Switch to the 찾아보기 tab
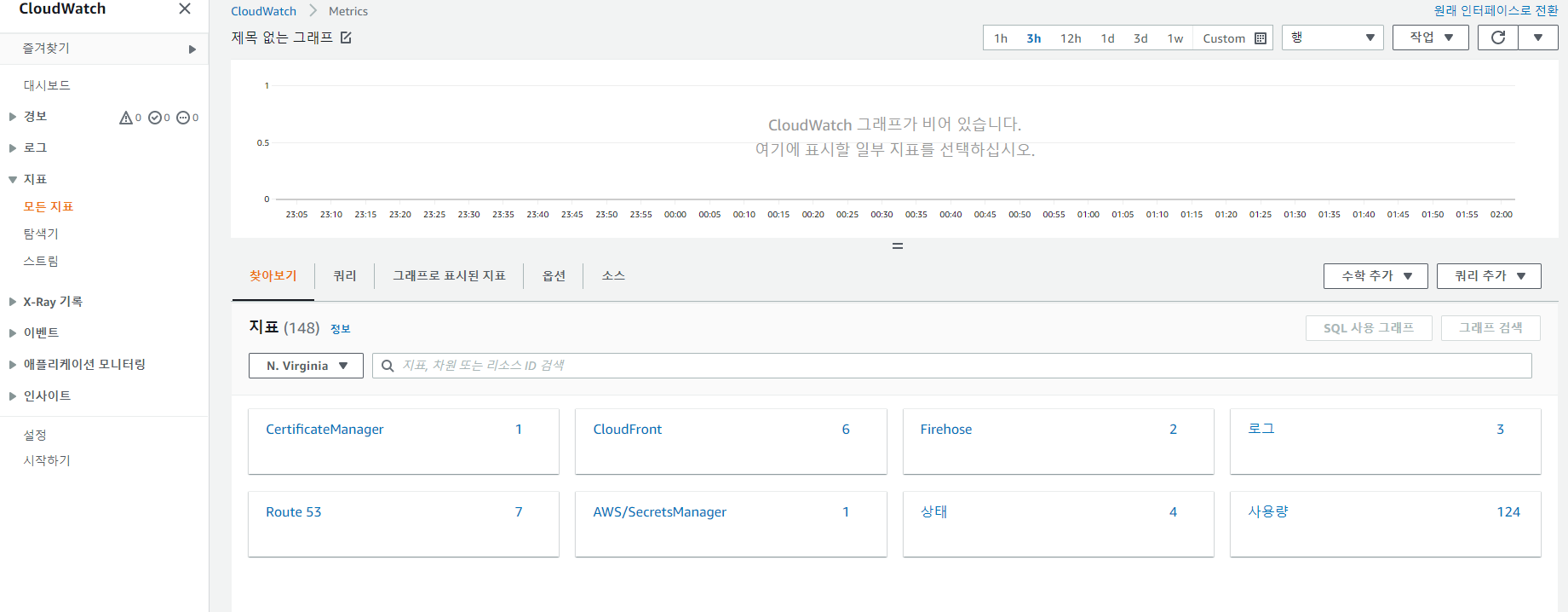Image resolution: width=1568 pixels, height=612 pixels. coord(273,276)
